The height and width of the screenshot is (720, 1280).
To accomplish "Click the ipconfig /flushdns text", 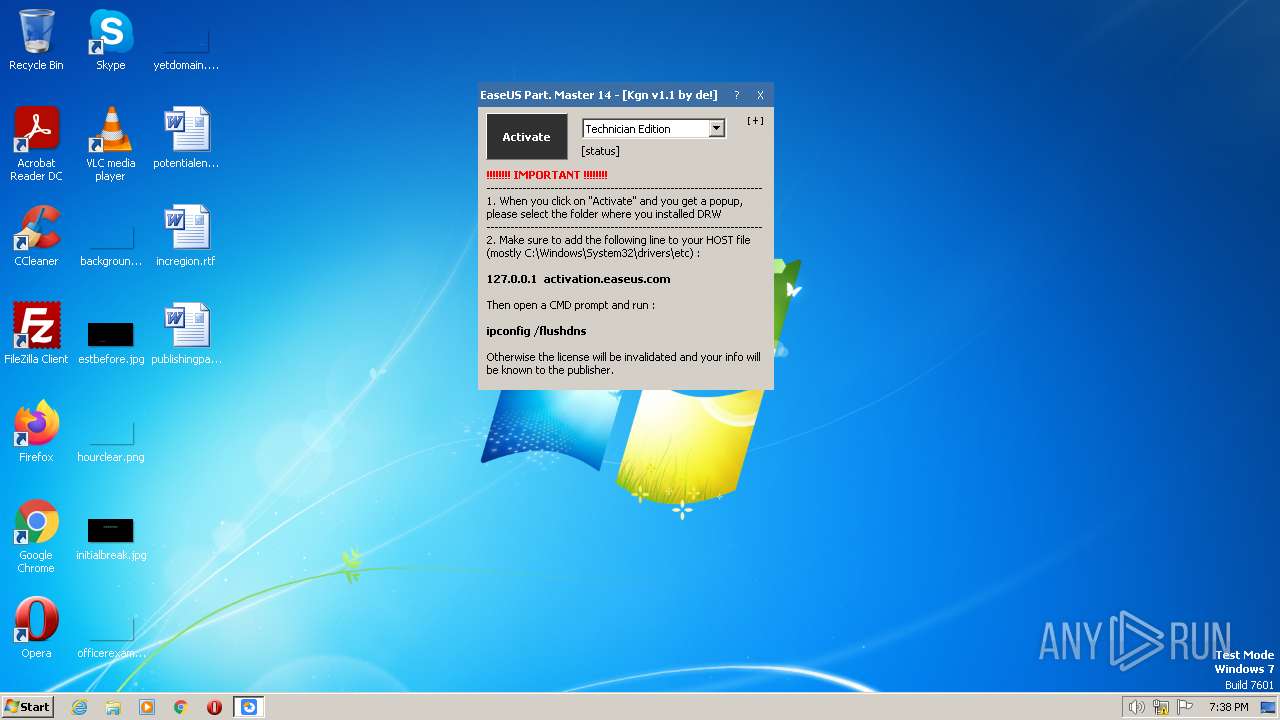I will [x=536, y=331].
